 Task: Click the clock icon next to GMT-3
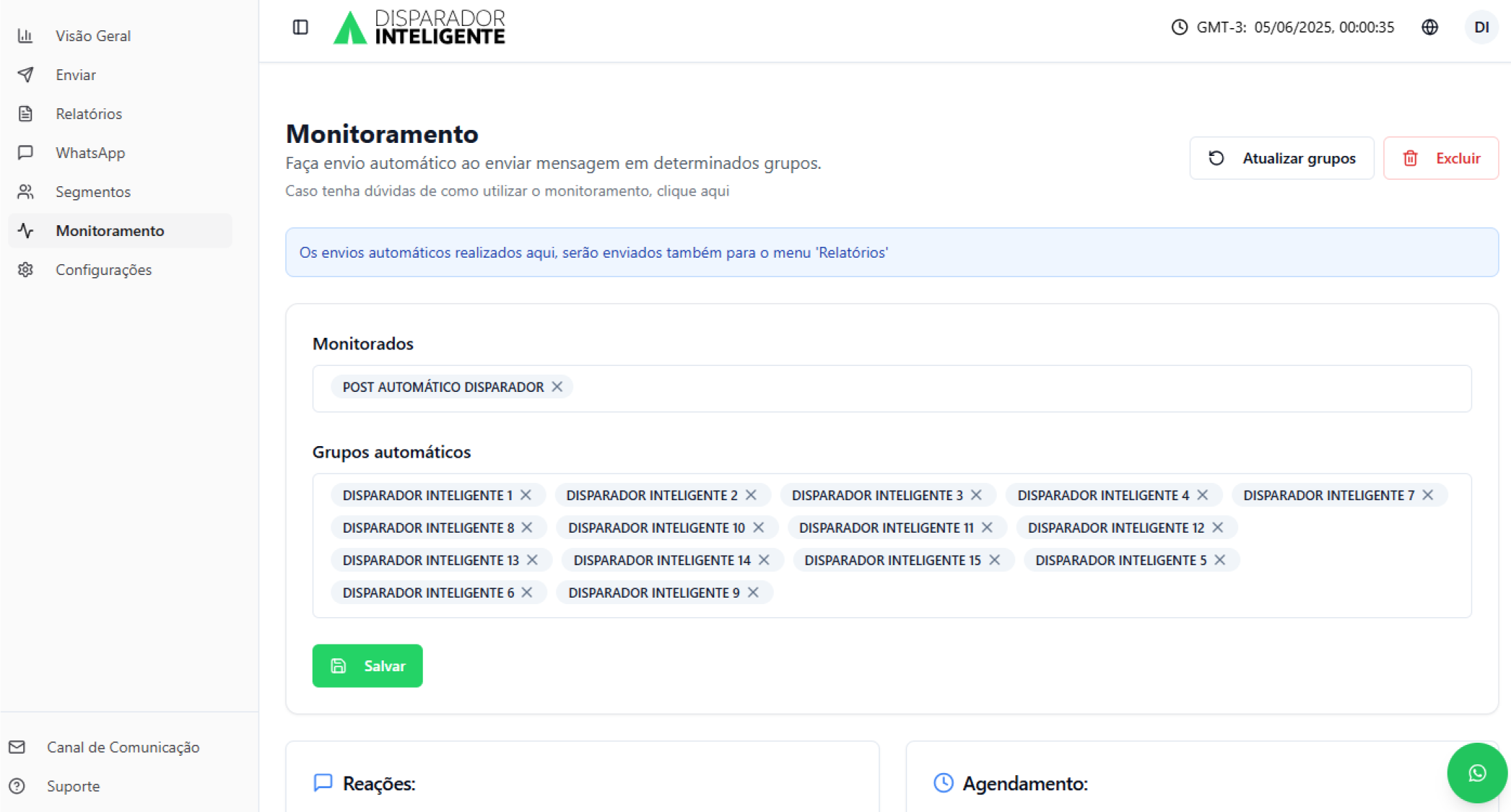click(1179, 27)
